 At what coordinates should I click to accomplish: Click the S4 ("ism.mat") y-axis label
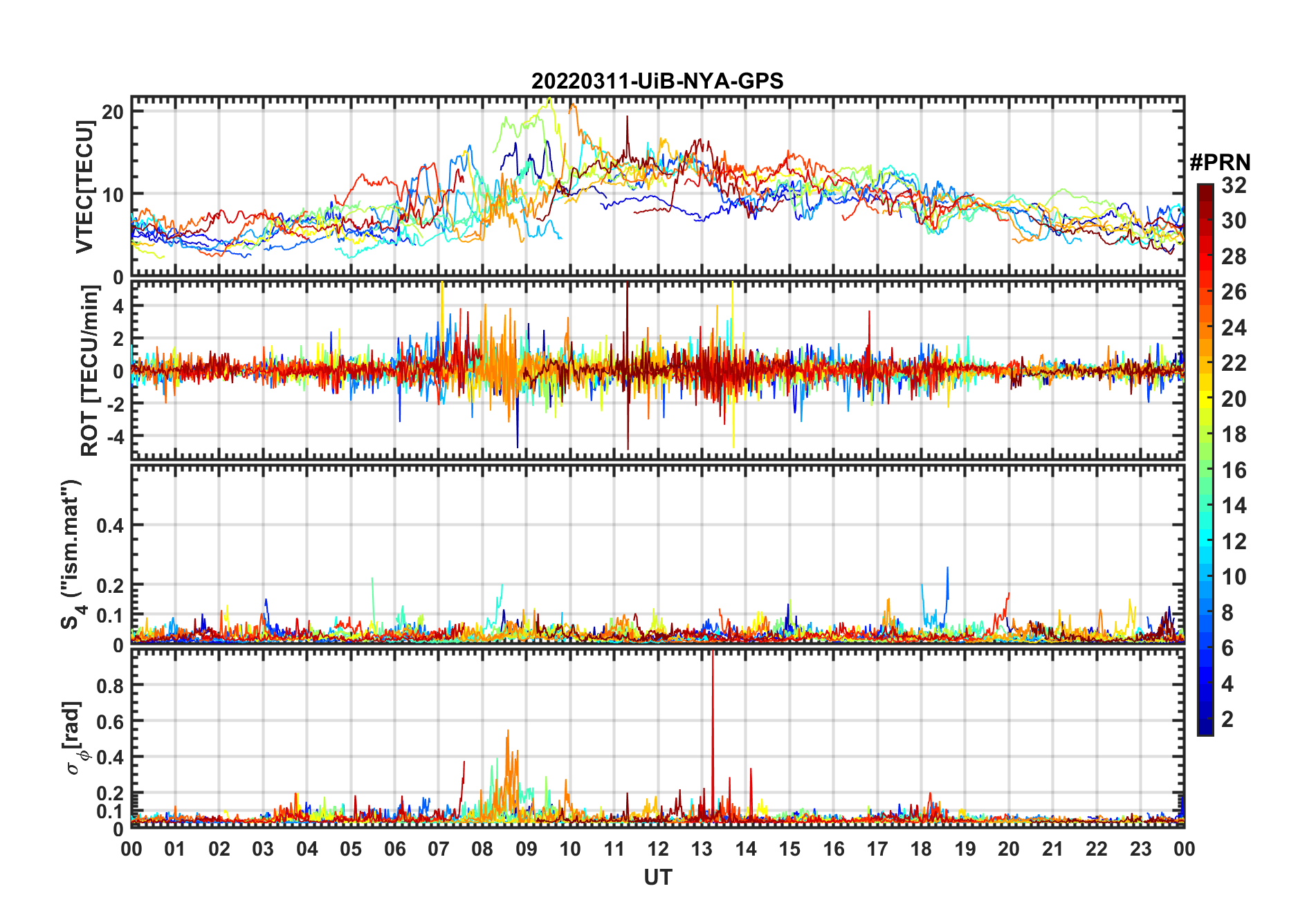tap(72, 554)
